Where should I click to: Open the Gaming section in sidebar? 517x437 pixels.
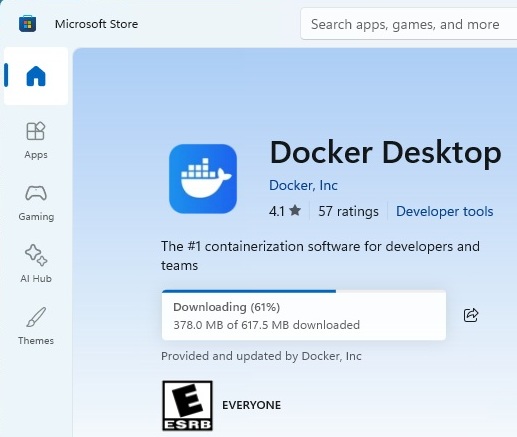(x=36, y=203)
